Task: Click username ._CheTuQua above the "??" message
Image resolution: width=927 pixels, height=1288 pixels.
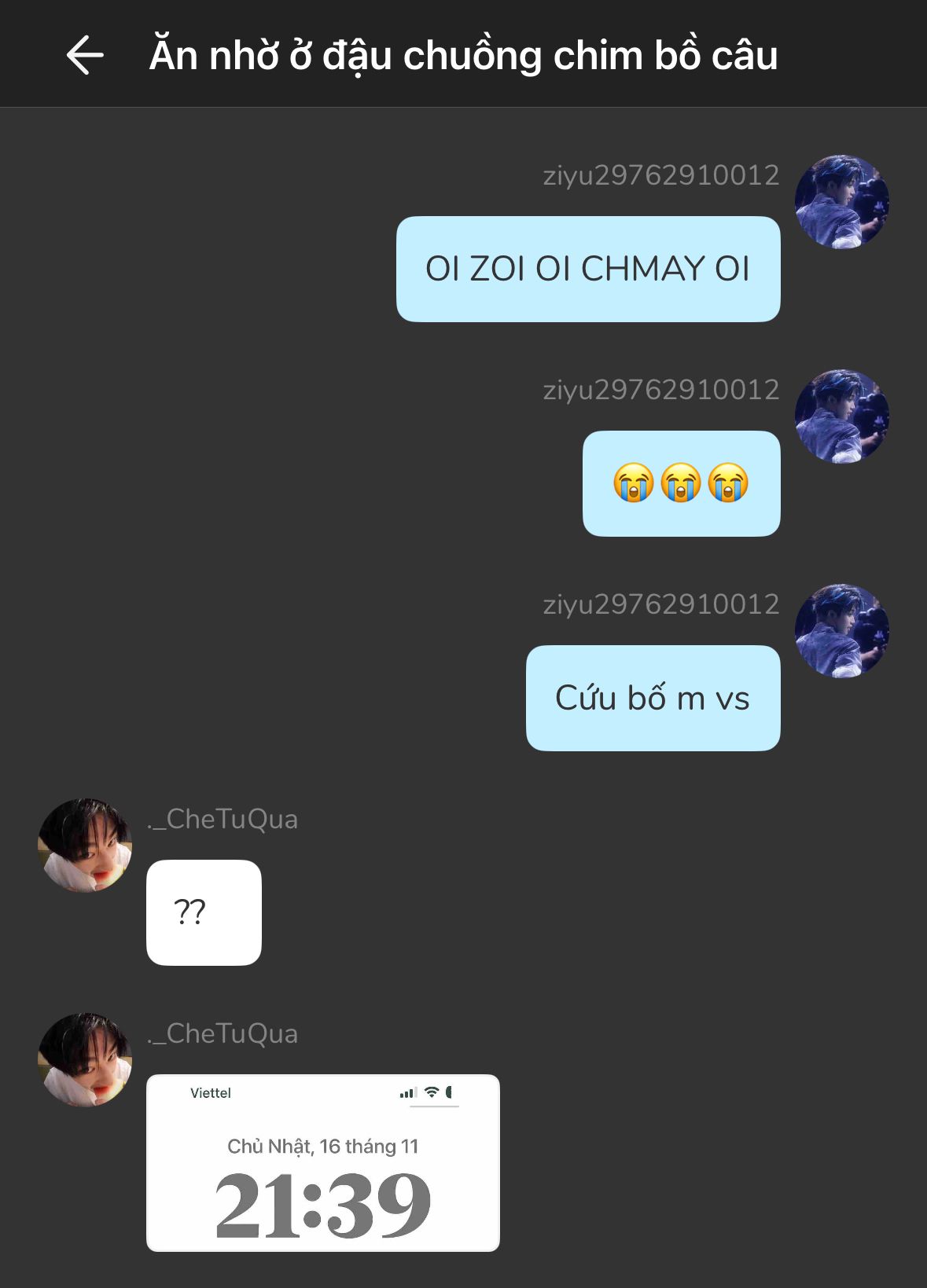Action: tap(223, 819)
